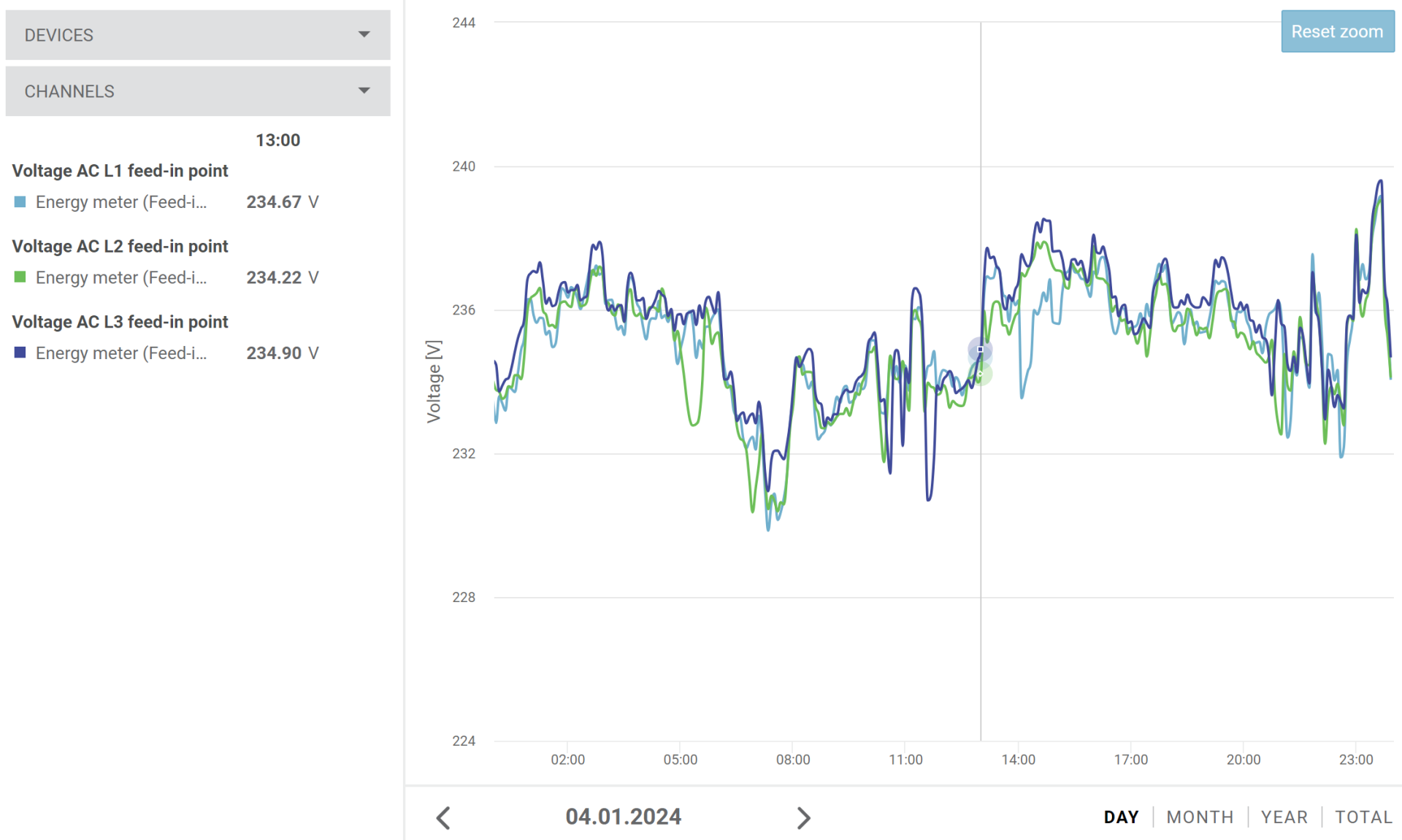Click the Reset zoom button
Viewport: 1402px width, 840px height.
click(x=1336, y=31)
